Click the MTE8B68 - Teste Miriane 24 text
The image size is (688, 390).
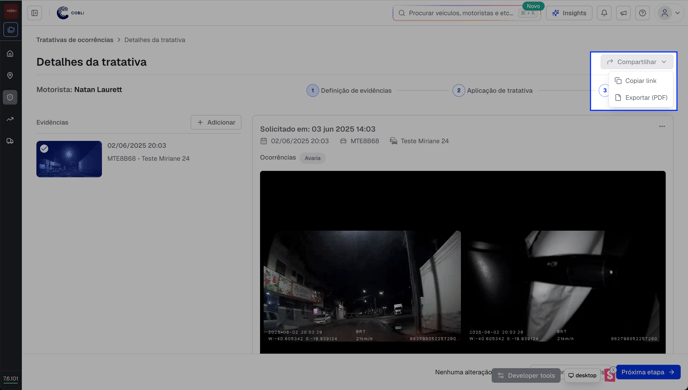click(148, 158)
